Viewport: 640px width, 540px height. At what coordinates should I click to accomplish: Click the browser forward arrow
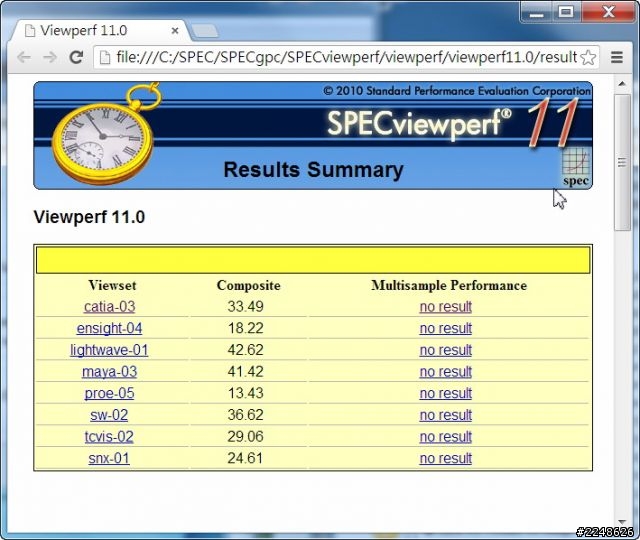pos(50,58)
